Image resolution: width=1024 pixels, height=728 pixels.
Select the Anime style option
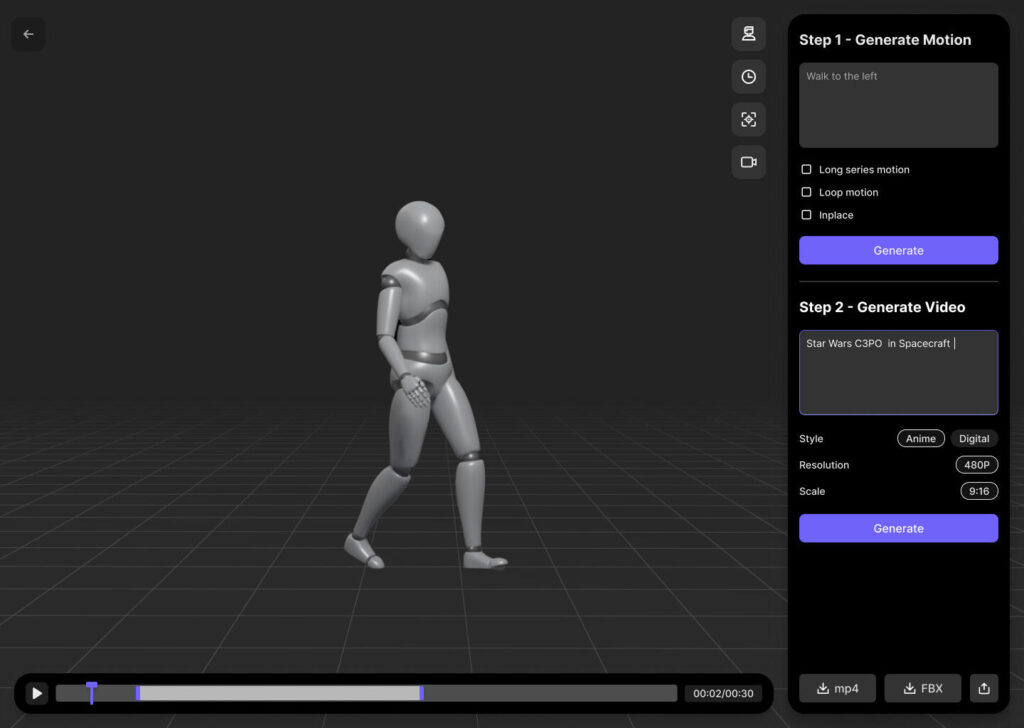[x=920, y=438]
